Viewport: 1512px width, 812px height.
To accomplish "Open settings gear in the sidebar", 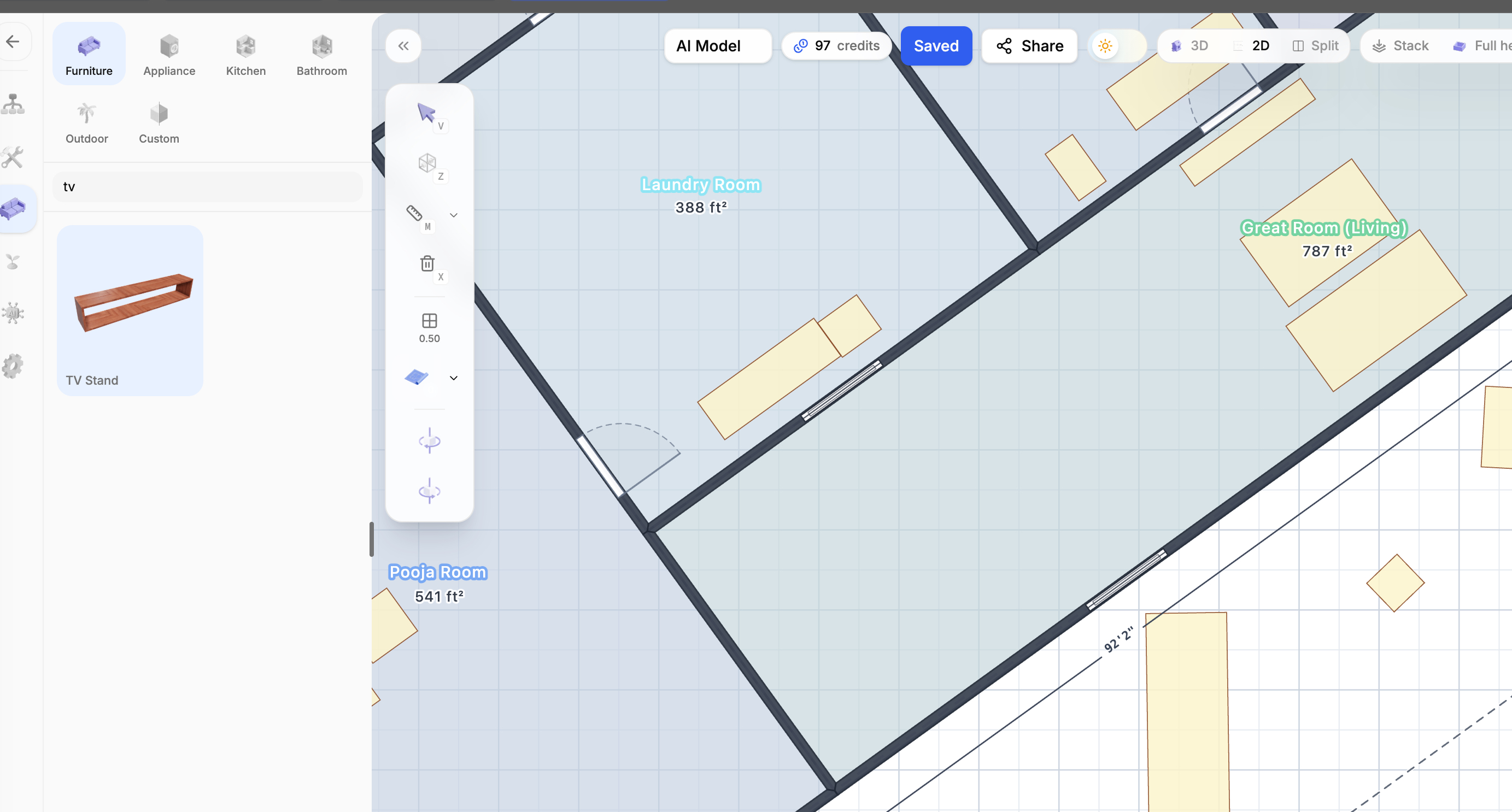I will [x=13, y=366].
